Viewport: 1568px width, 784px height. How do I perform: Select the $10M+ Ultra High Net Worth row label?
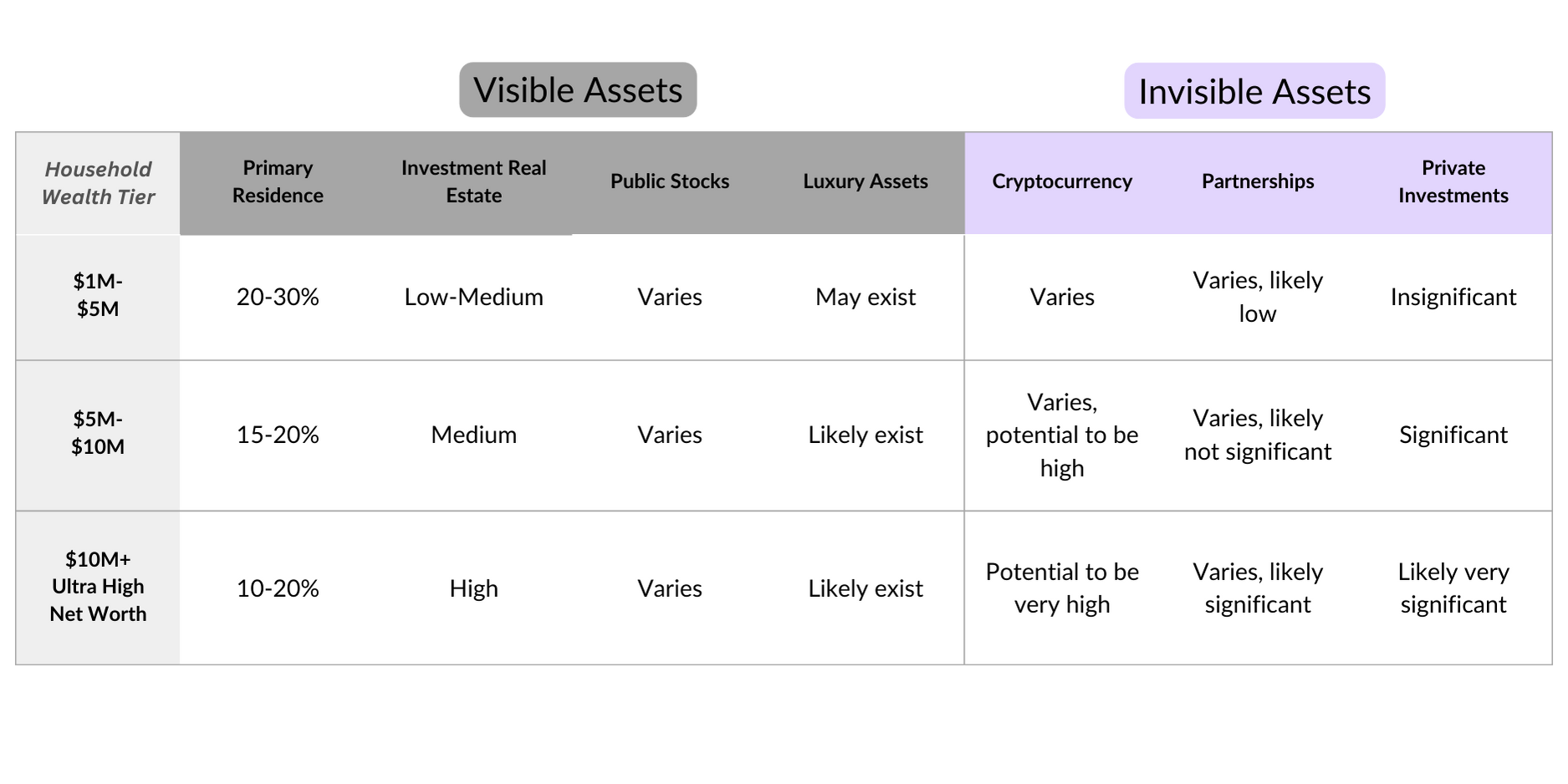pos(98,587)
